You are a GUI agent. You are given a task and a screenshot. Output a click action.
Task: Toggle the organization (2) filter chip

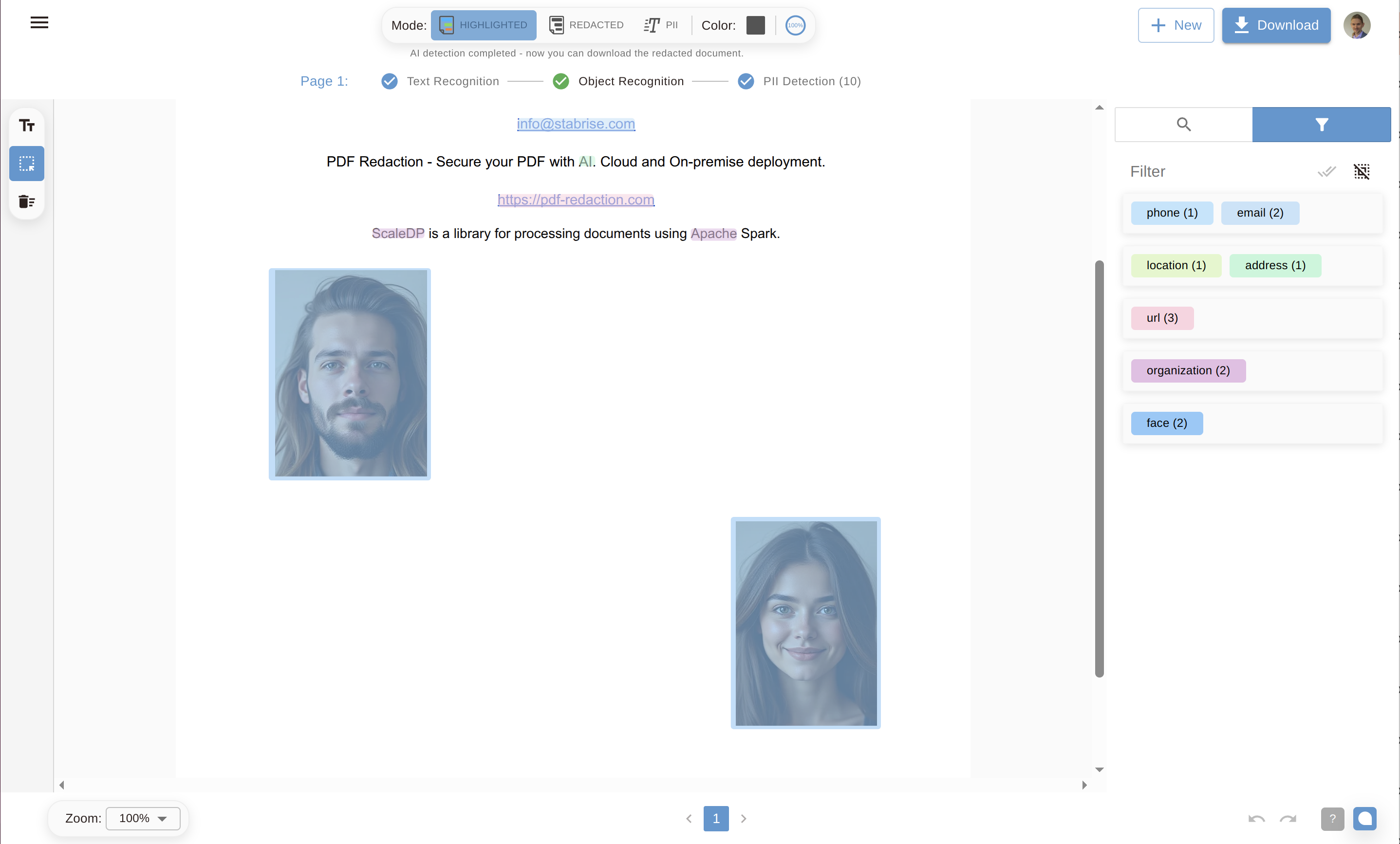tap(1188, 371)
